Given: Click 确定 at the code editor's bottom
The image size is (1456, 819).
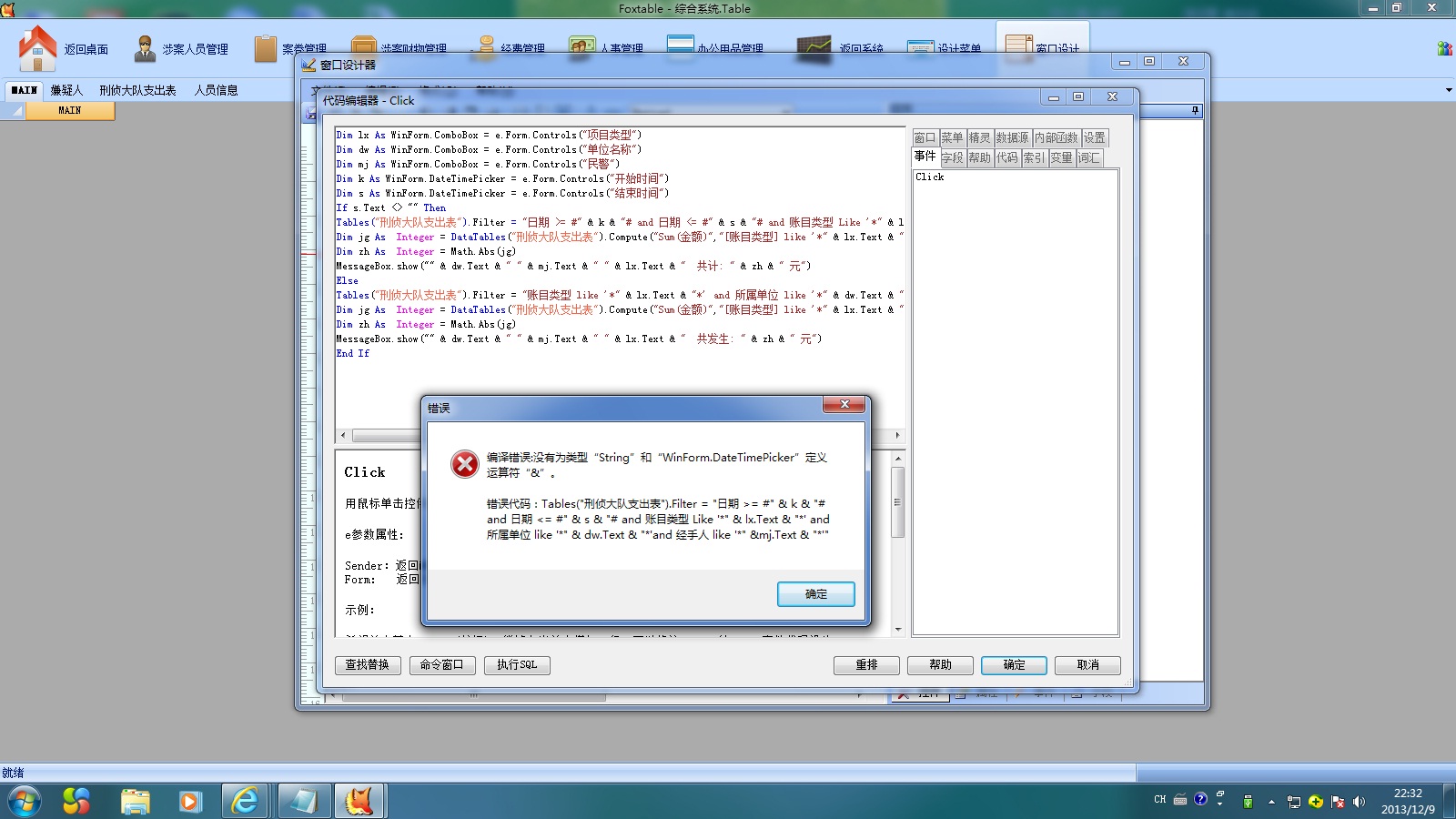Looking at the screenshot, I should (x=1014, y=665).
